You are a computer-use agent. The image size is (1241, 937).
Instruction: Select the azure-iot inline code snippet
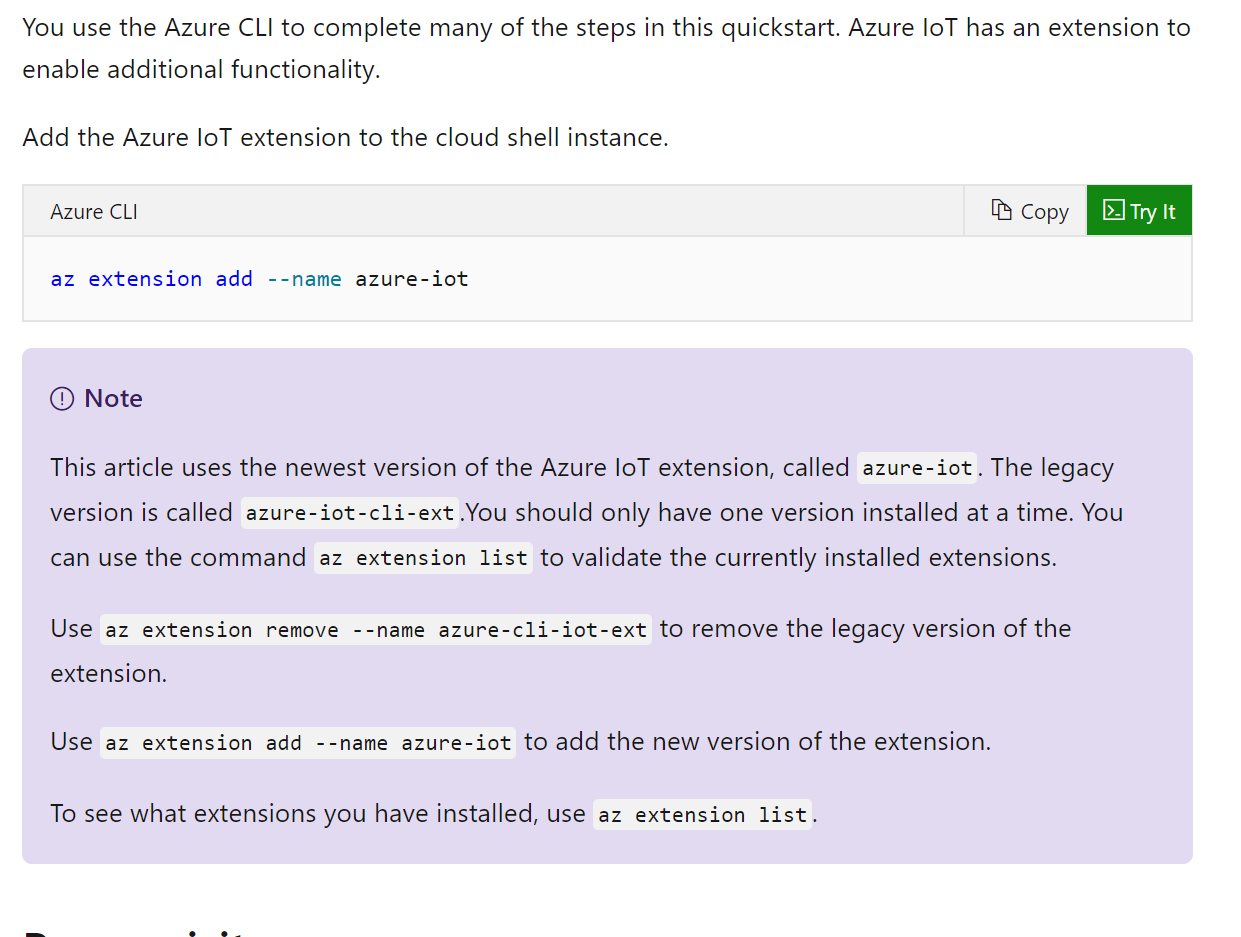[x=916, y=468]
